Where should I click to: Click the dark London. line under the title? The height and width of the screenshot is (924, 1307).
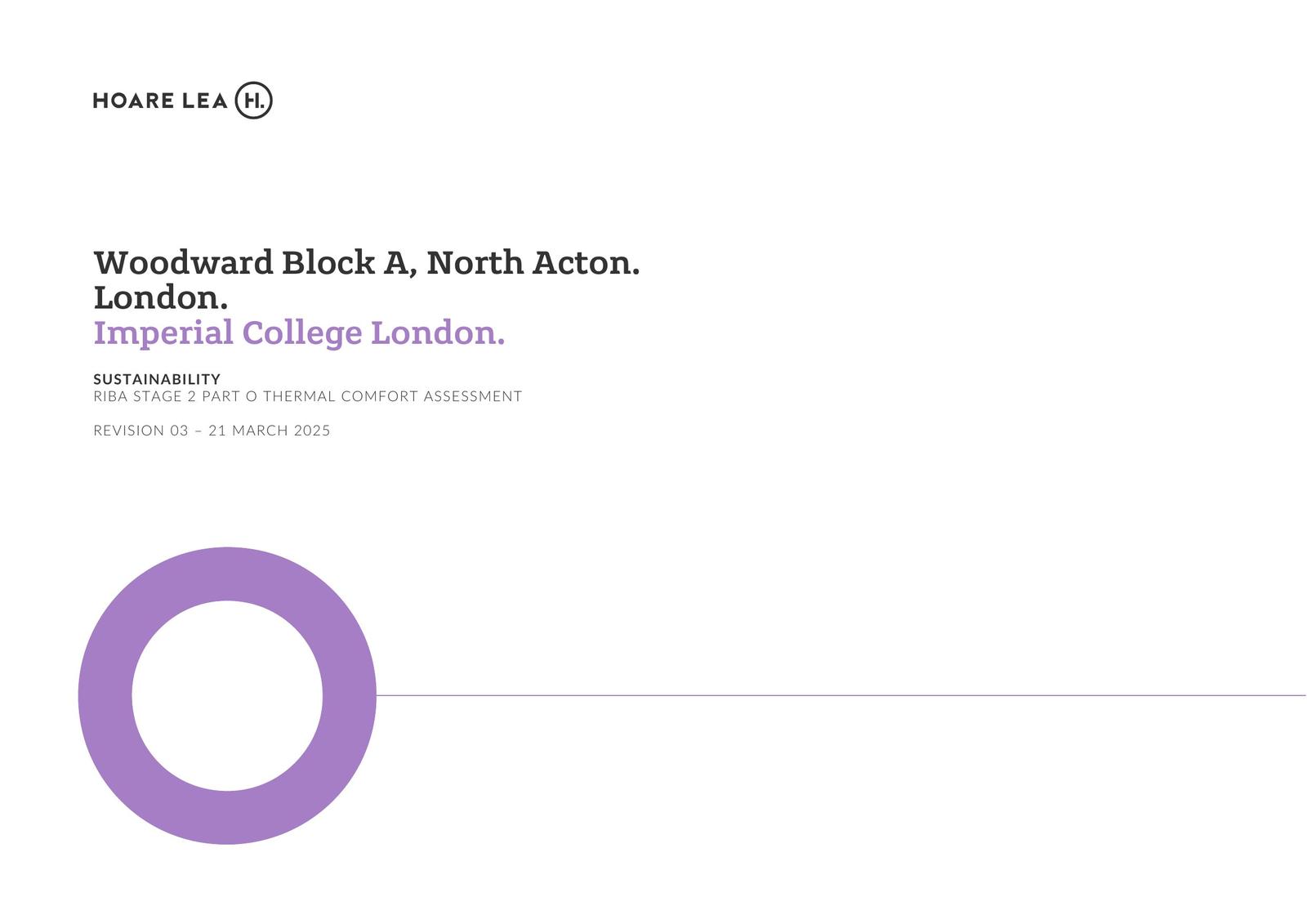[160, 298]
